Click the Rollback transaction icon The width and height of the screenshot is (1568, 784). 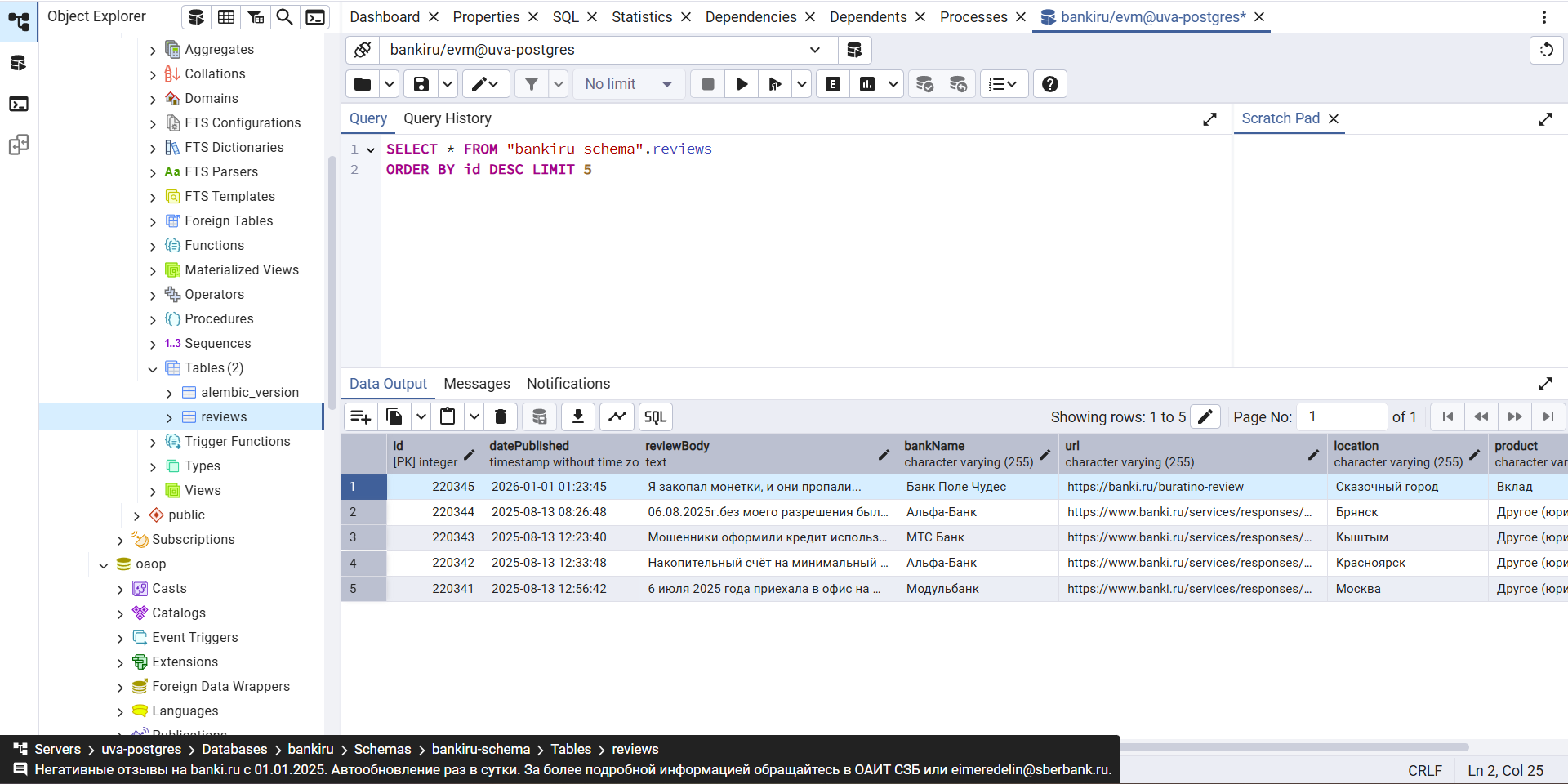(x=959, y=84)
